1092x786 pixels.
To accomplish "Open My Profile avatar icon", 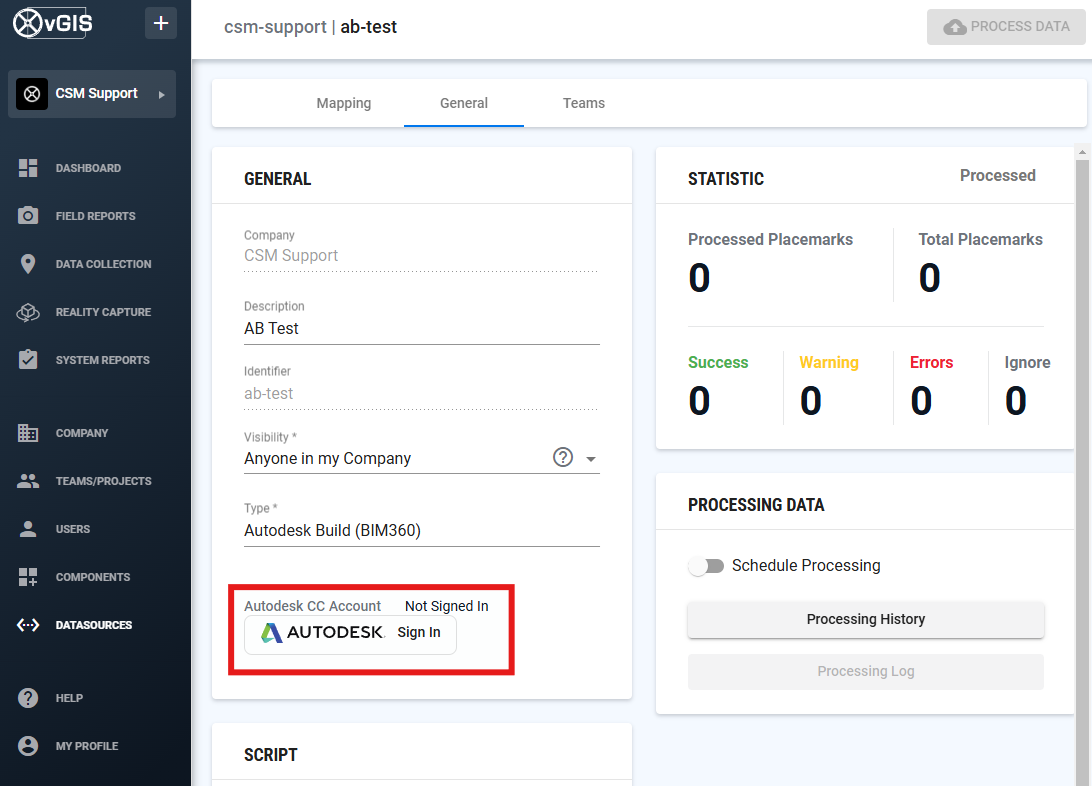I will tap(28, 746).
